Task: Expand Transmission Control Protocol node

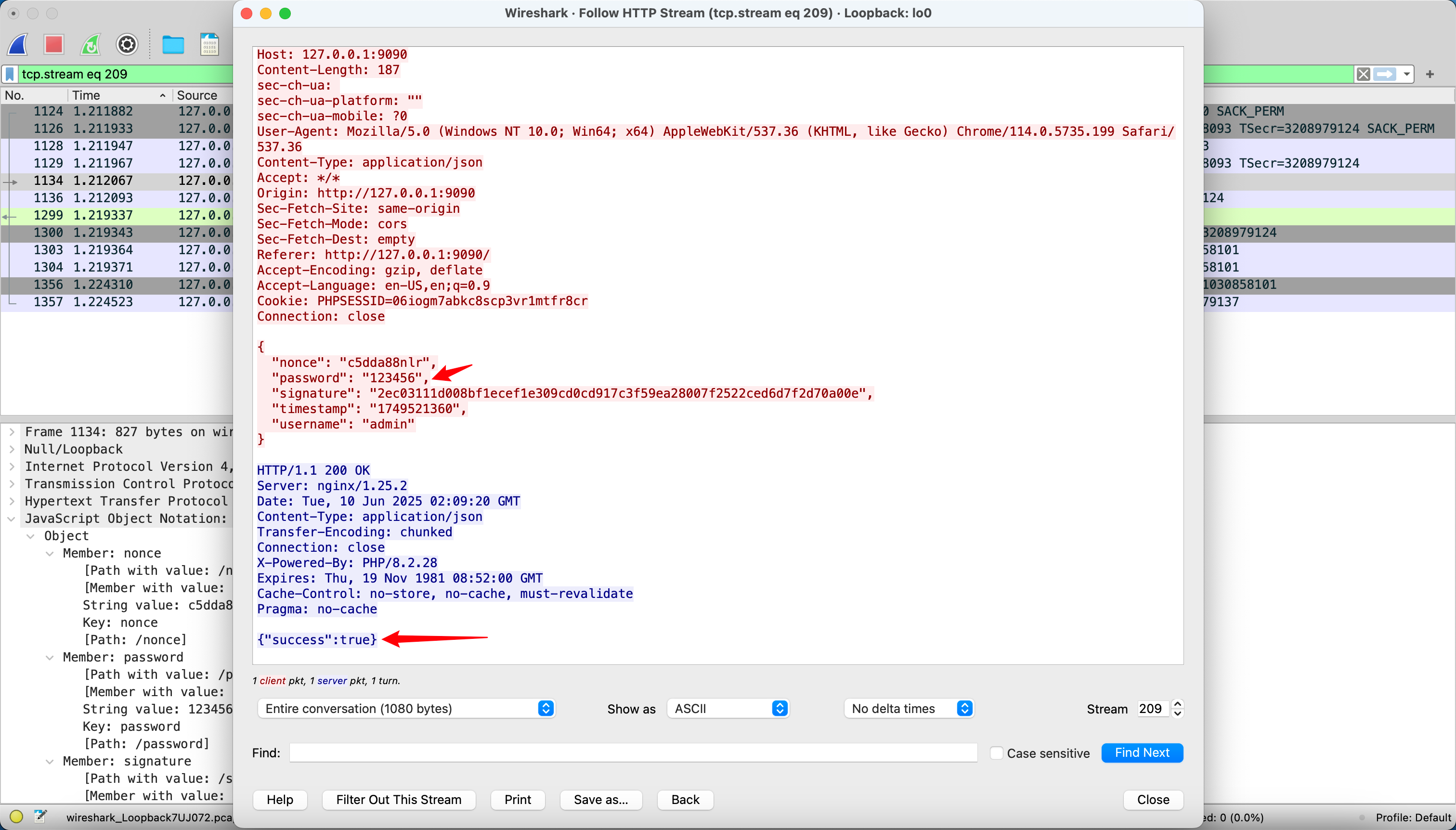Action: [12, 484]
